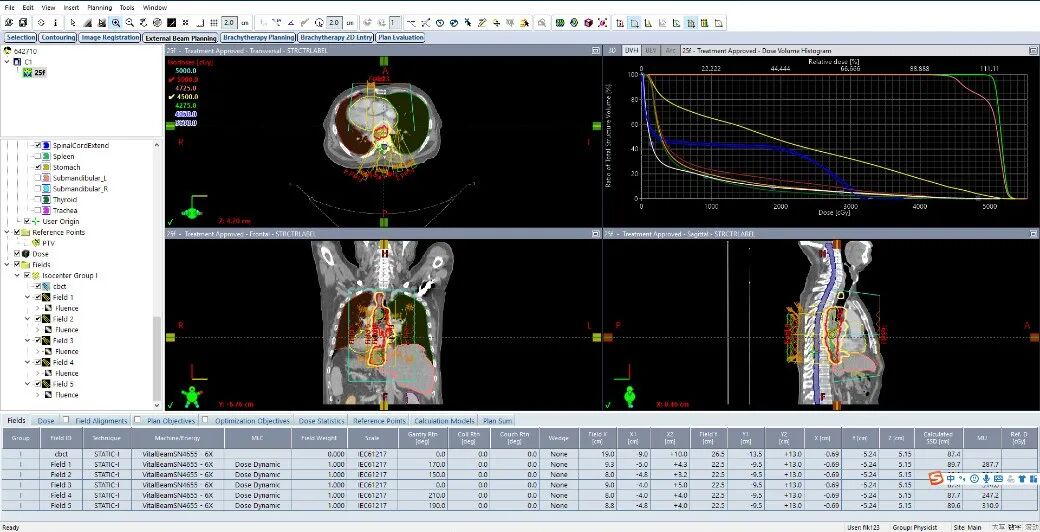Click the magenta 3D cube icon
The width and height of the screenshot is (1040, 532).
(588, 23)
